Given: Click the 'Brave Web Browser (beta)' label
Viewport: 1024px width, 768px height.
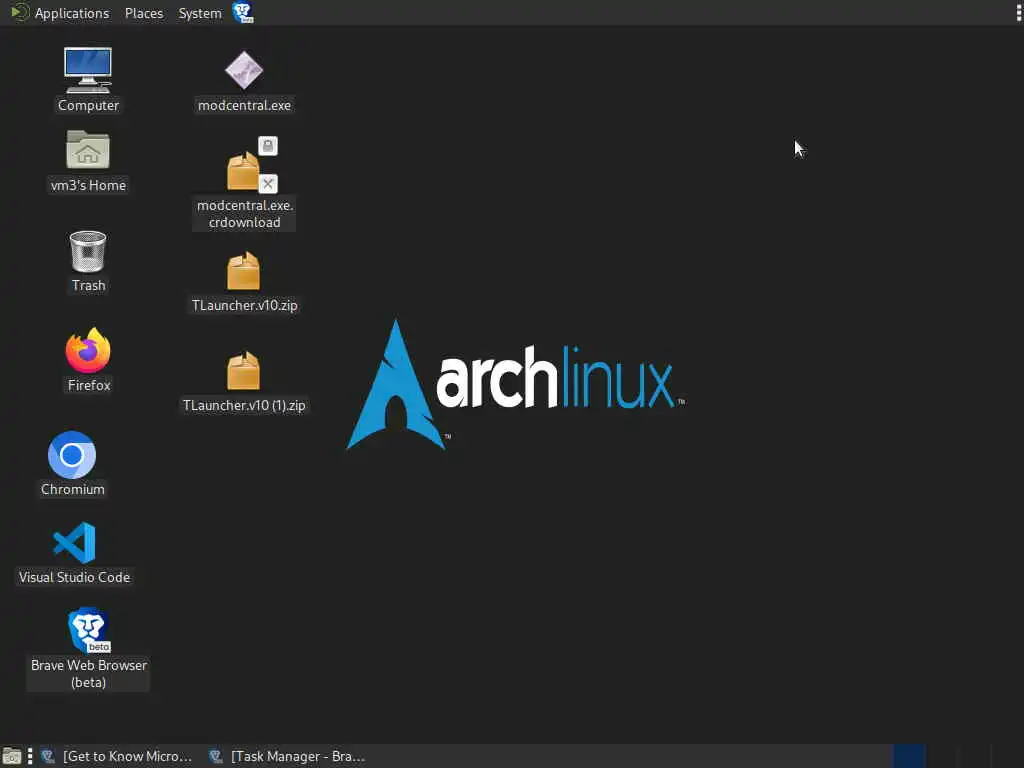Looking at the screenshot, I should point(89,674).
